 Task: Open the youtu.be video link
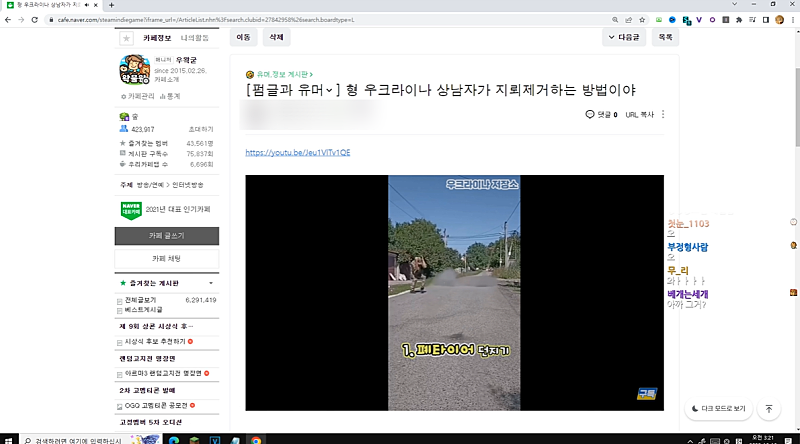297,152
